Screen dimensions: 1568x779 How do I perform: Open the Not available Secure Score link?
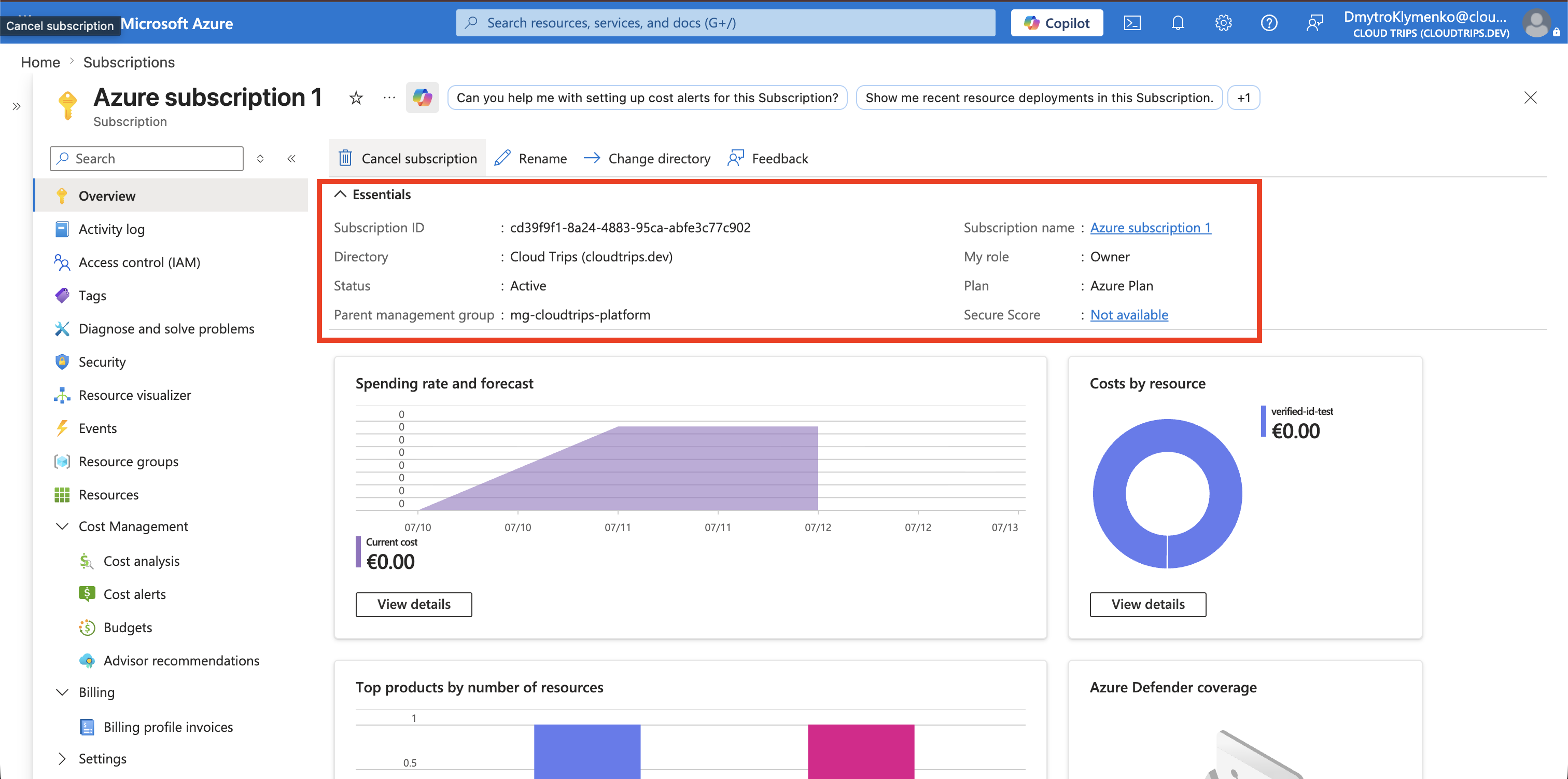tap(1129, 315)
